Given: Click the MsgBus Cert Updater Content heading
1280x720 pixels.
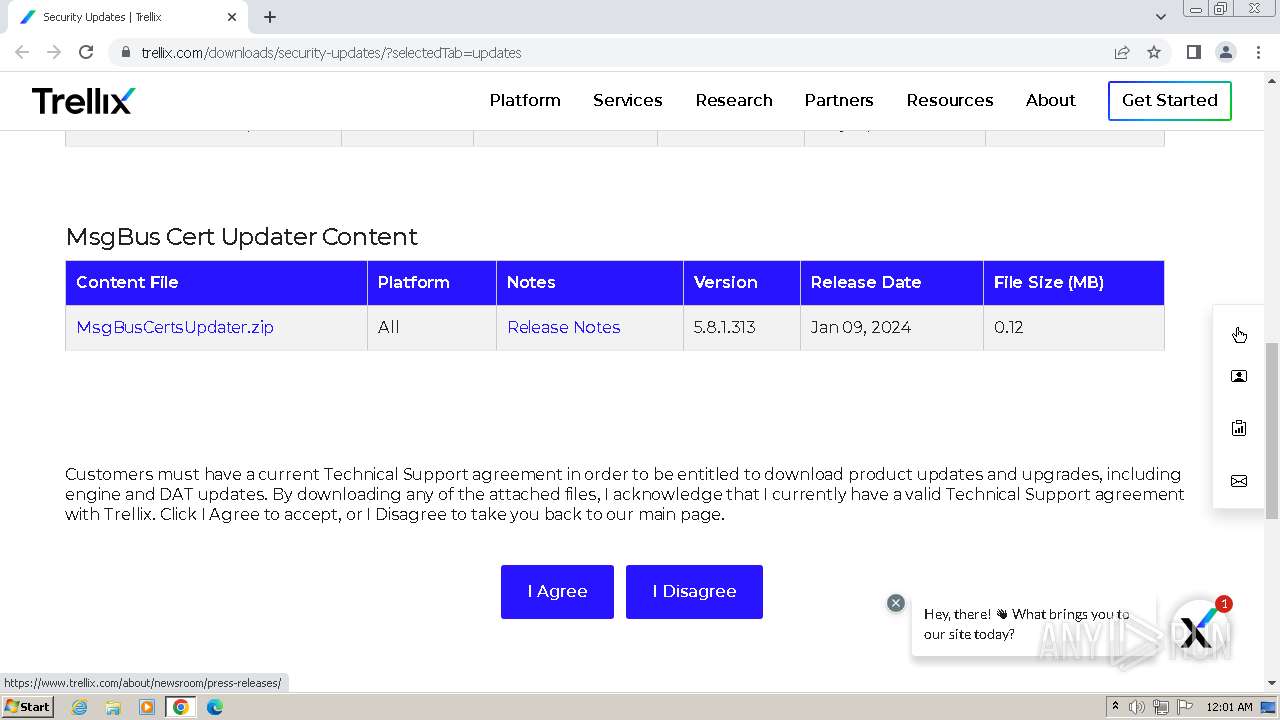Looking at the screenshot, I should tap(241, 237).
